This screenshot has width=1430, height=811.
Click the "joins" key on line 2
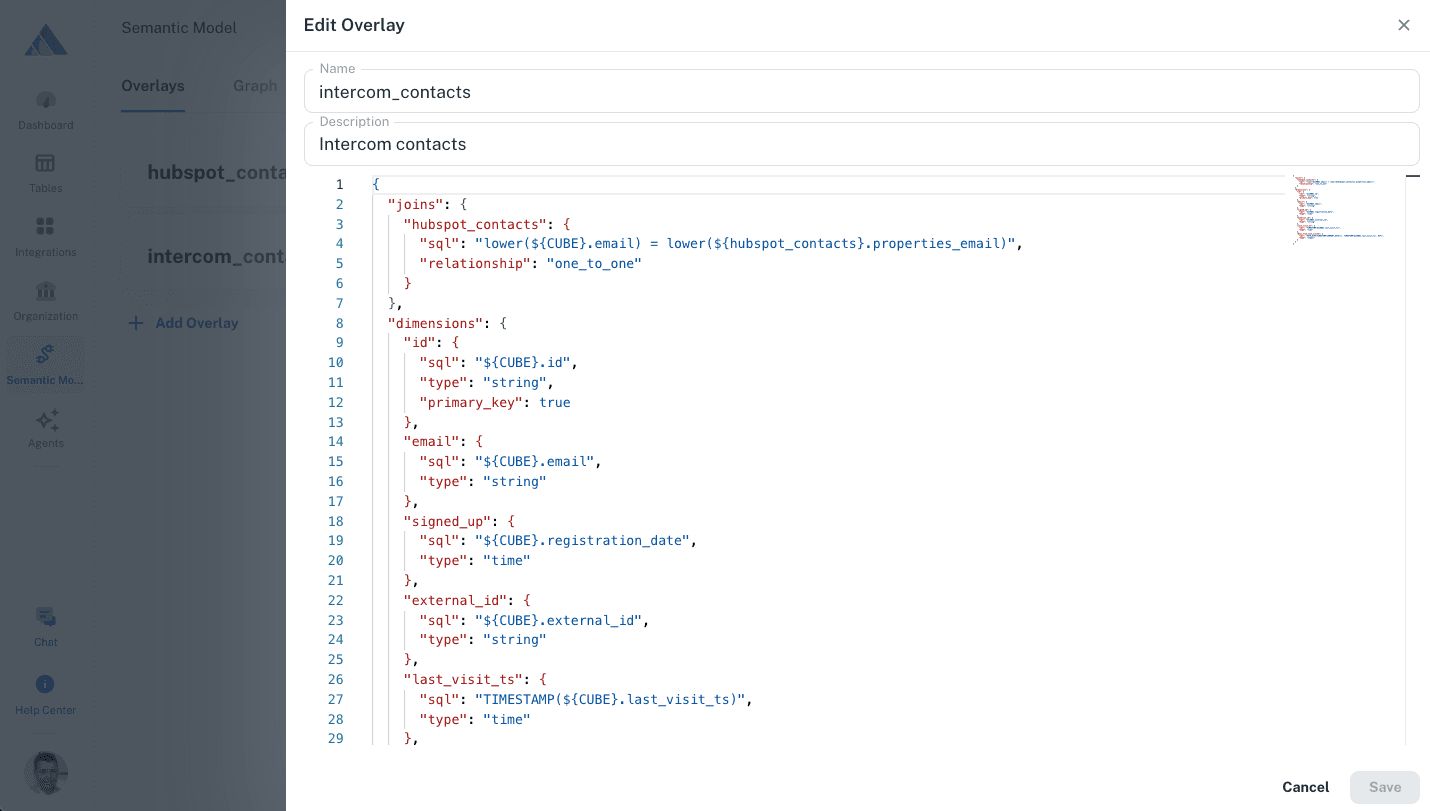[x=415, y=204]
